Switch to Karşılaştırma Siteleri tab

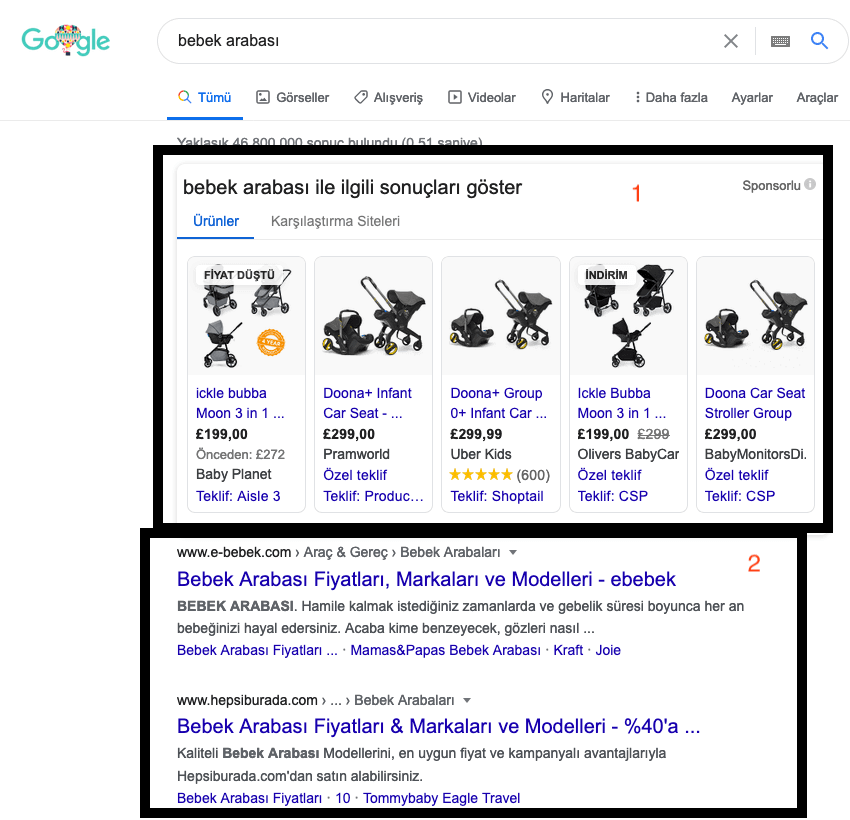point(335,221)
